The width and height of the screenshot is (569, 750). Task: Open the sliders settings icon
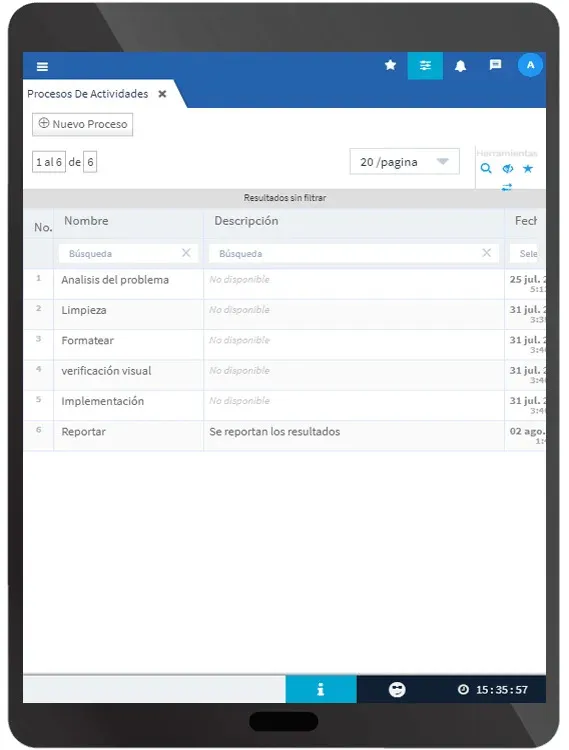(x=425, y=66)
